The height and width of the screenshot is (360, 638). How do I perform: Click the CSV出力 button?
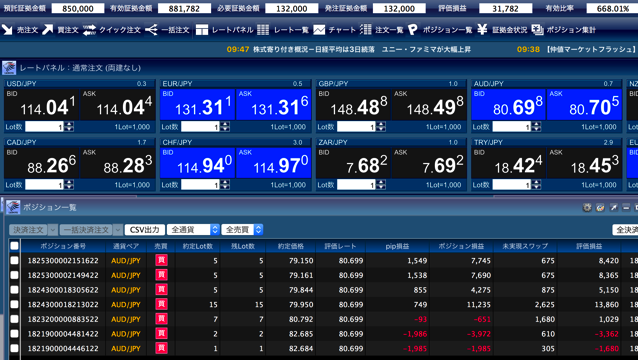pyautogui.click(x=144, y=230)
